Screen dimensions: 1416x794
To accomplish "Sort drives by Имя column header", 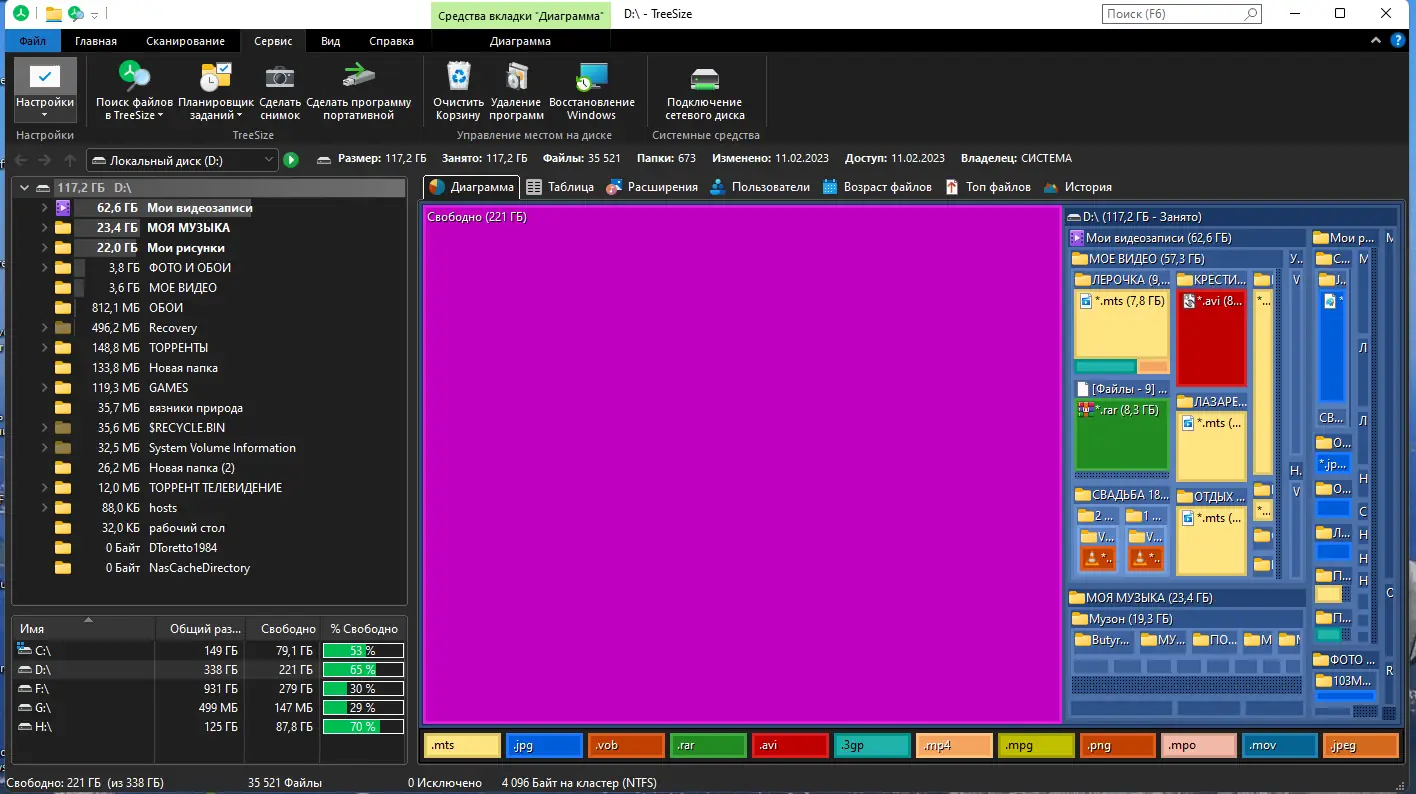I will point(84,629).
